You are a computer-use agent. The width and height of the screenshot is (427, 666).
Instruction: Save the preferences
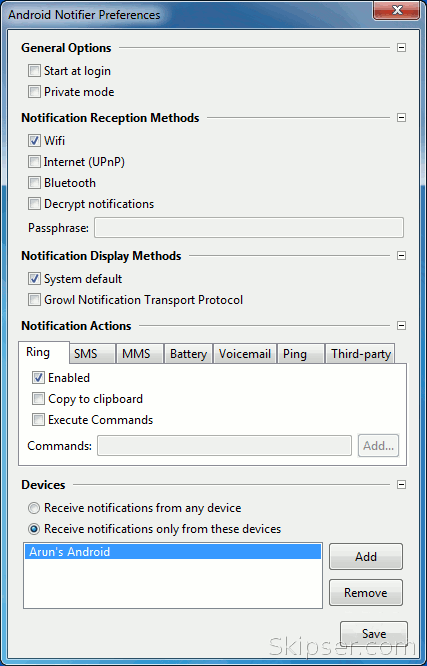[374, 634]
